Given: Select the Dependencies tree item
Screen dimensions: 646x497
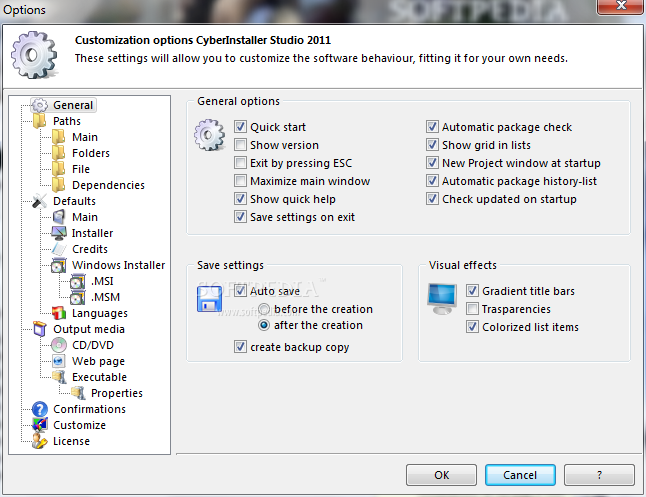Looking at the screenshot, I should point(108,185).
